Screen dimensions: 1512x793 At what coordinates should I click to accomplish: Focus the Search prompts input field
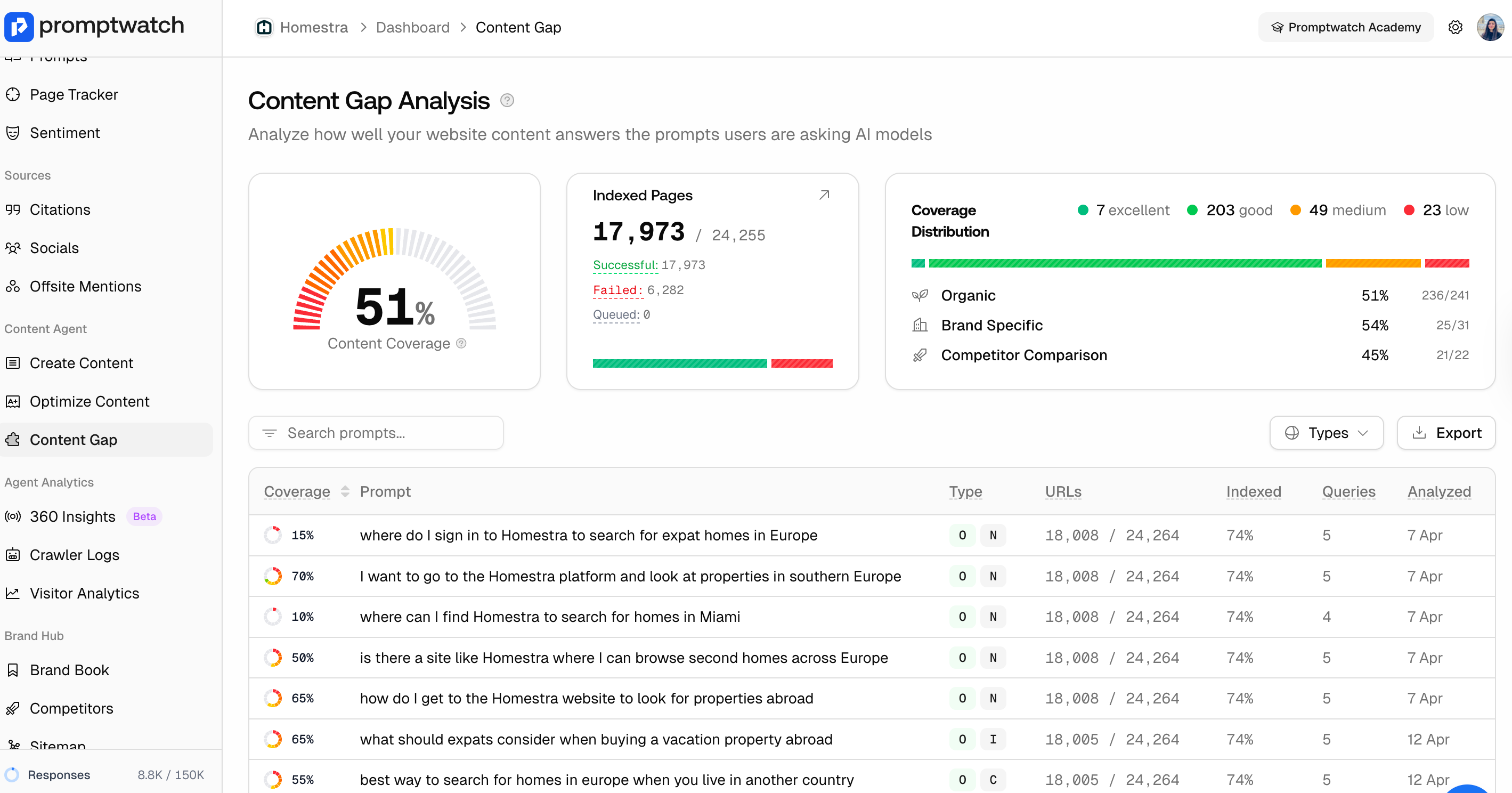point(376,433)
